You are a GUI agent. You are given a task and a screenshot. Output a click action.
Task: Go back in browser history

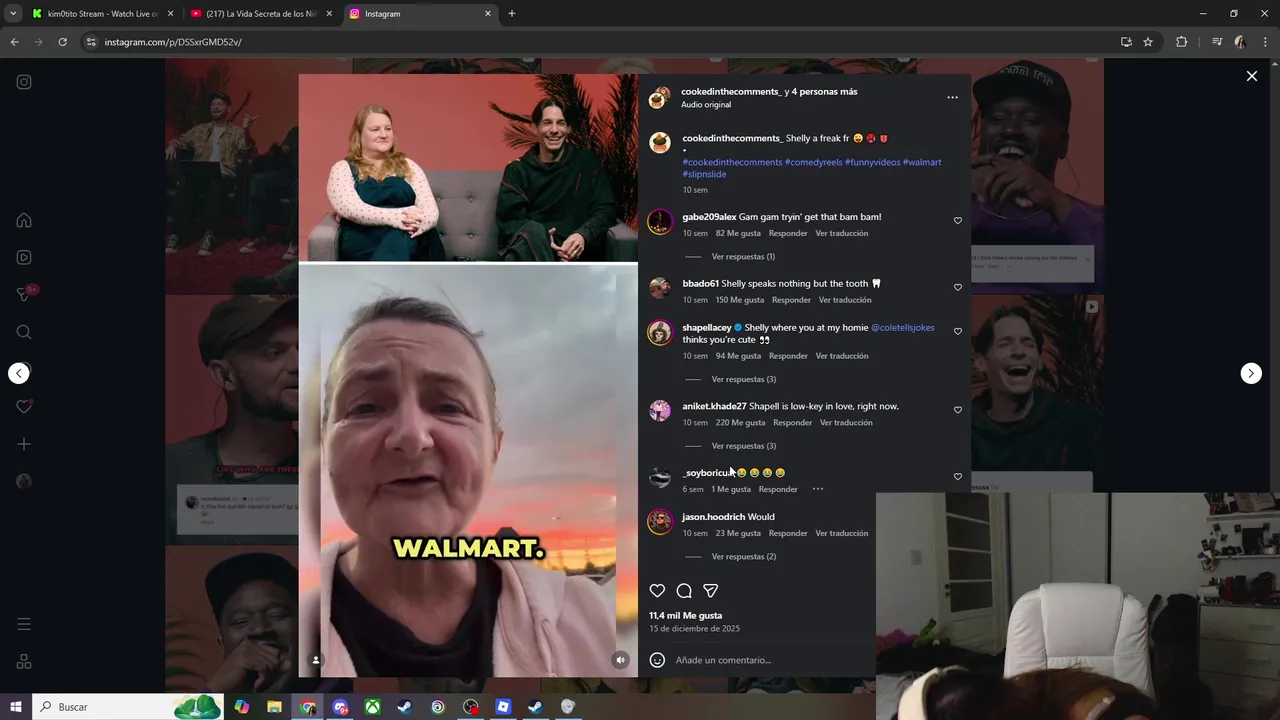coord(14,42)
